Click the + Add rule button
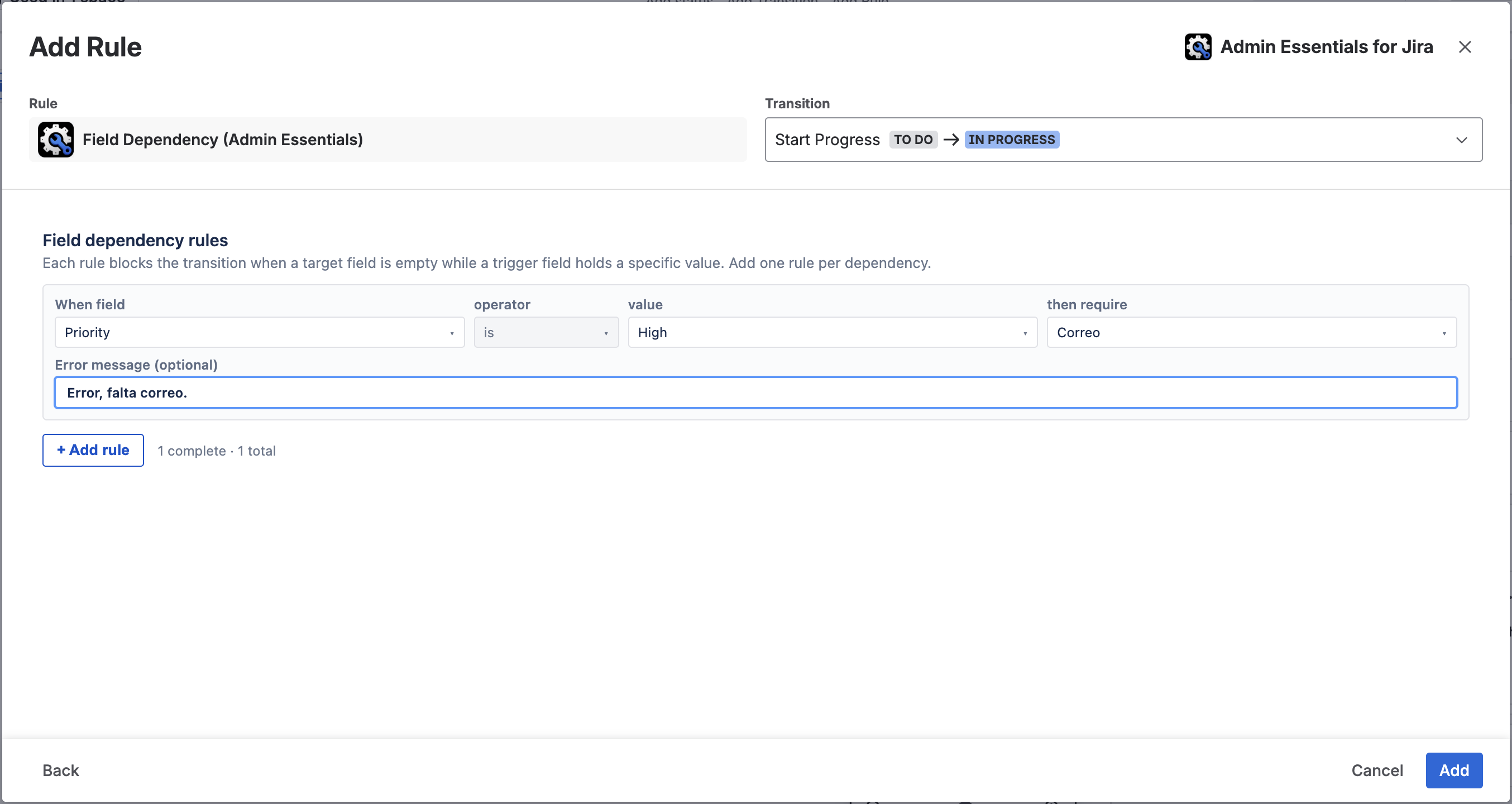The width and height of the screenshot is (1512, 804). click(x=93, y=450)
